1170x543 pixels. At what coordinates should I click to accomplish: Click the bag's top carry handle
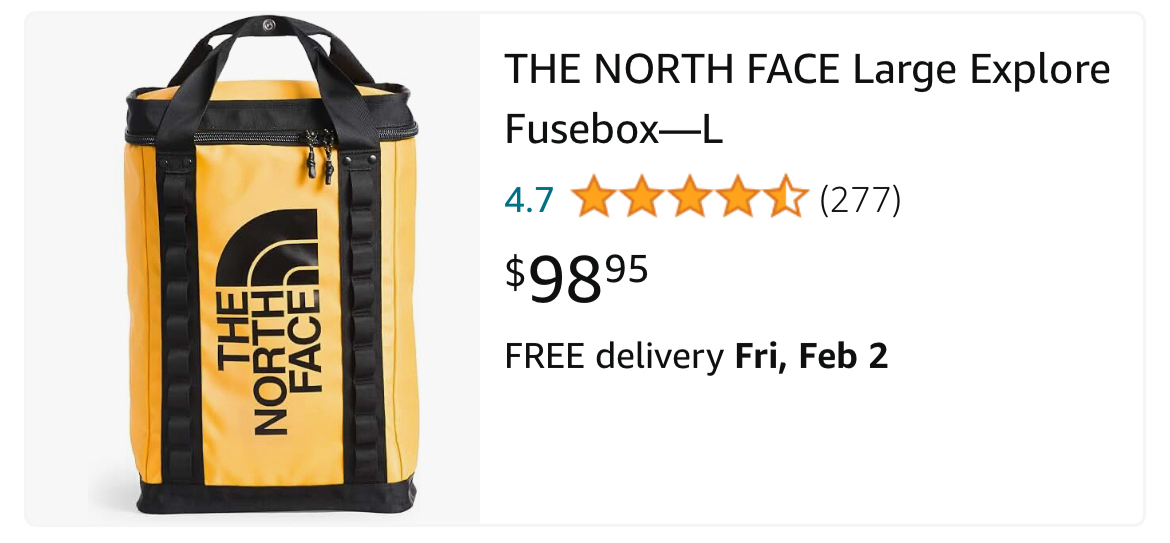(x=270, y=46)
